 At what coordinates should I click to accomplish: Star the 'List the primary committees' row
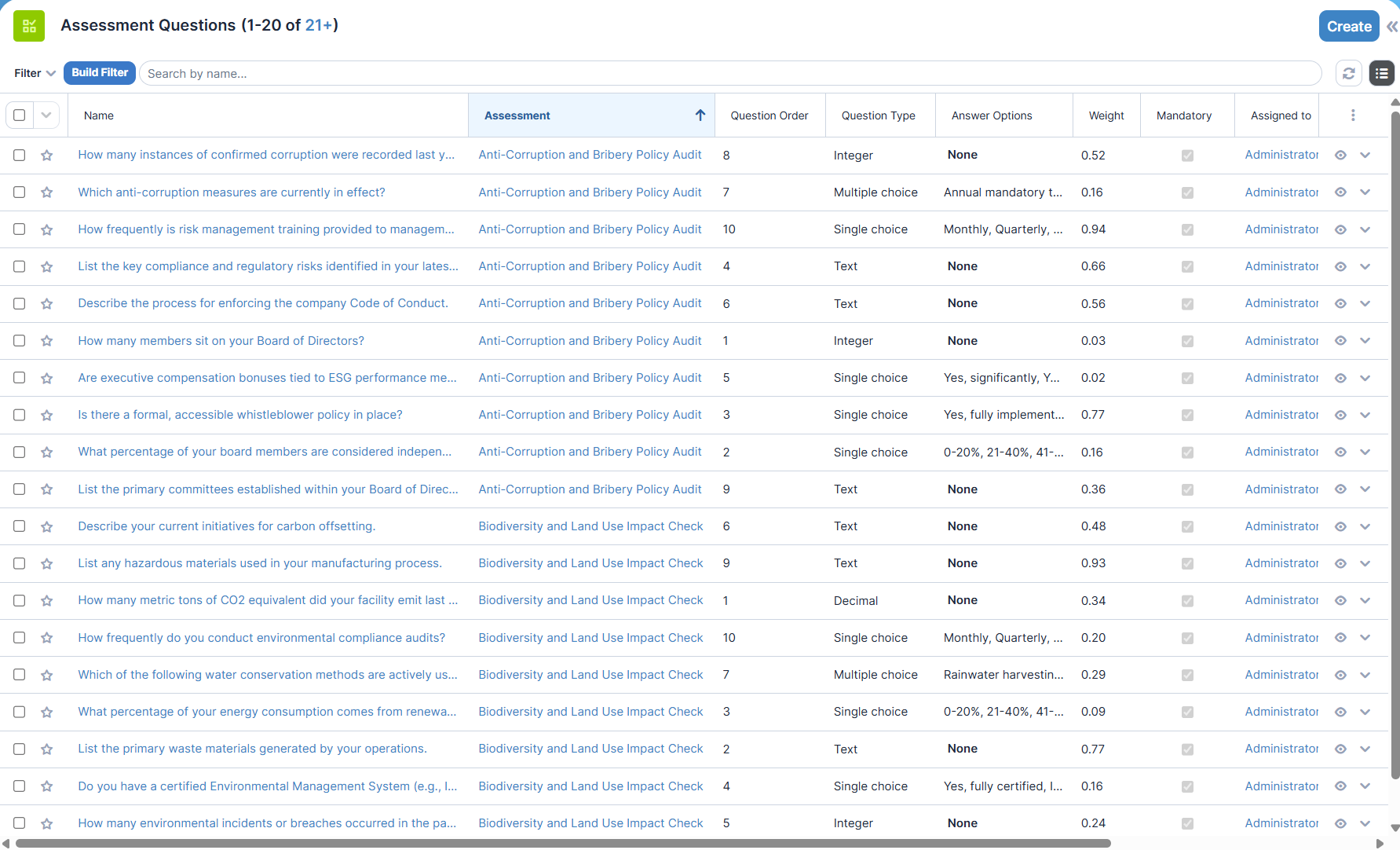[47, 489]
